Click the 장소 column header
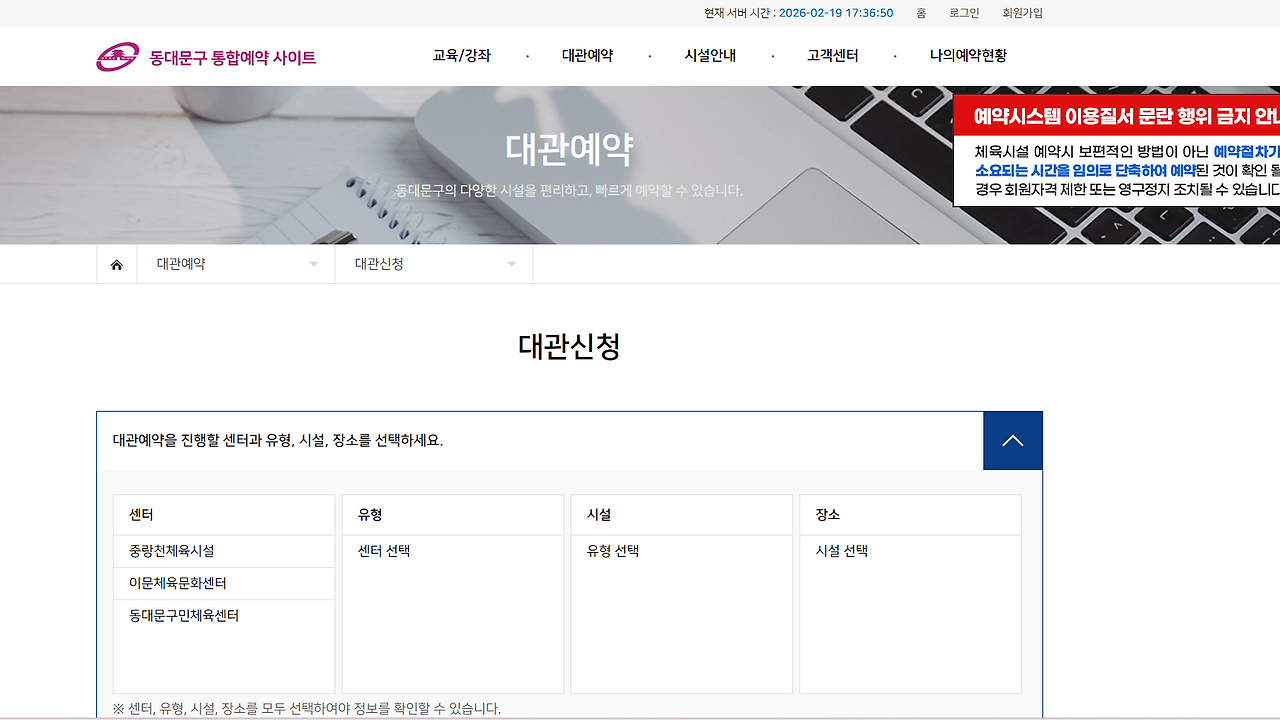 (911, 515)
